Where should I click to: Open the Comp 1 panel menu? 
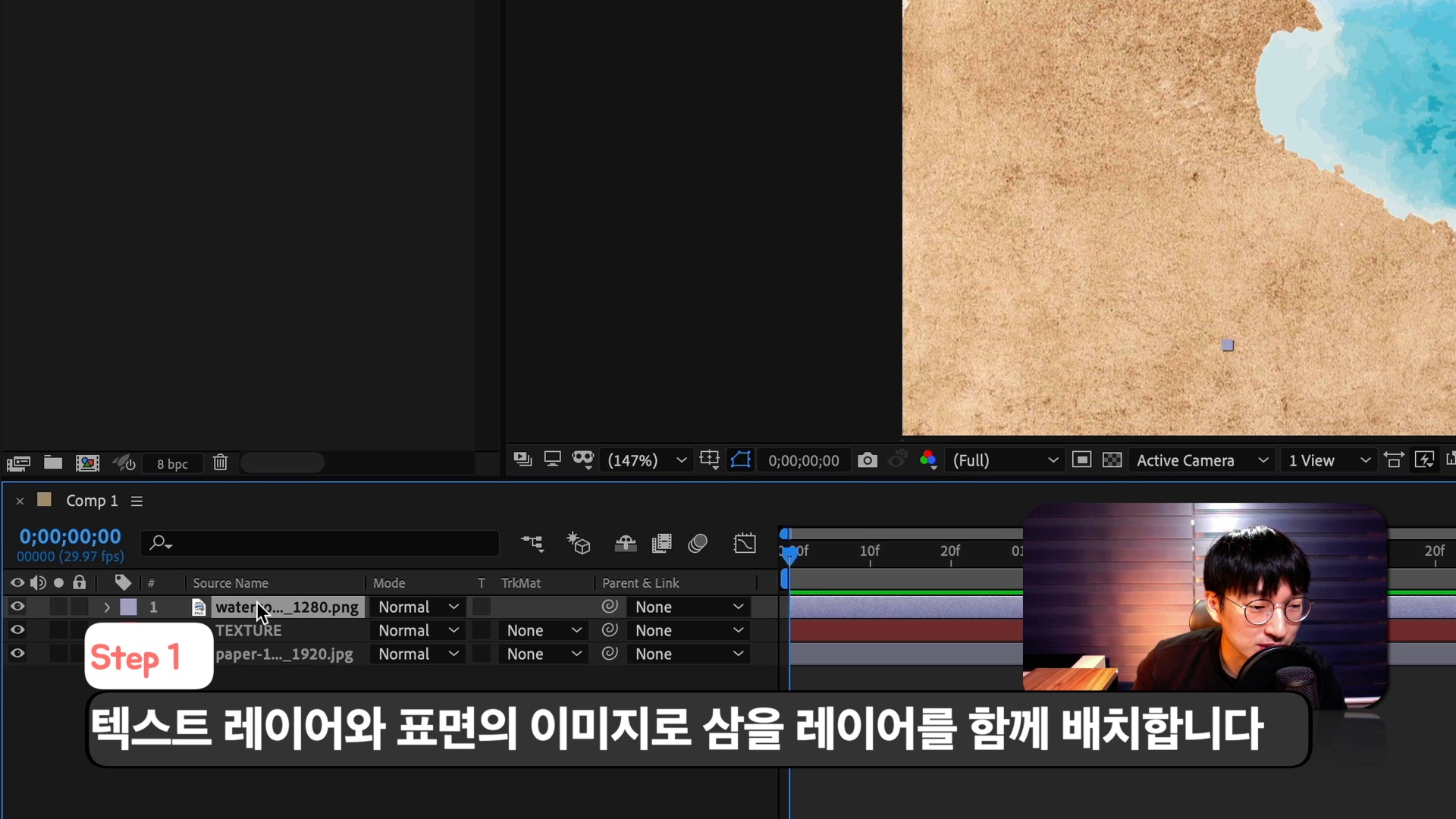tap(136, 501)
